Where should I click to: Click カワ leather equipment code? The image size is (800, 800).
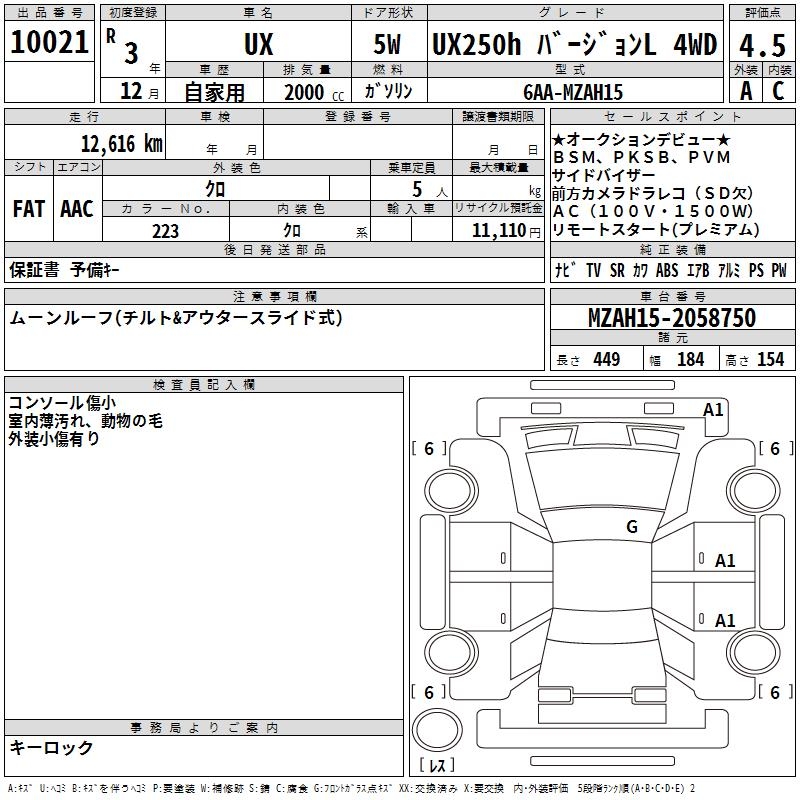click(x=640, y=270)
